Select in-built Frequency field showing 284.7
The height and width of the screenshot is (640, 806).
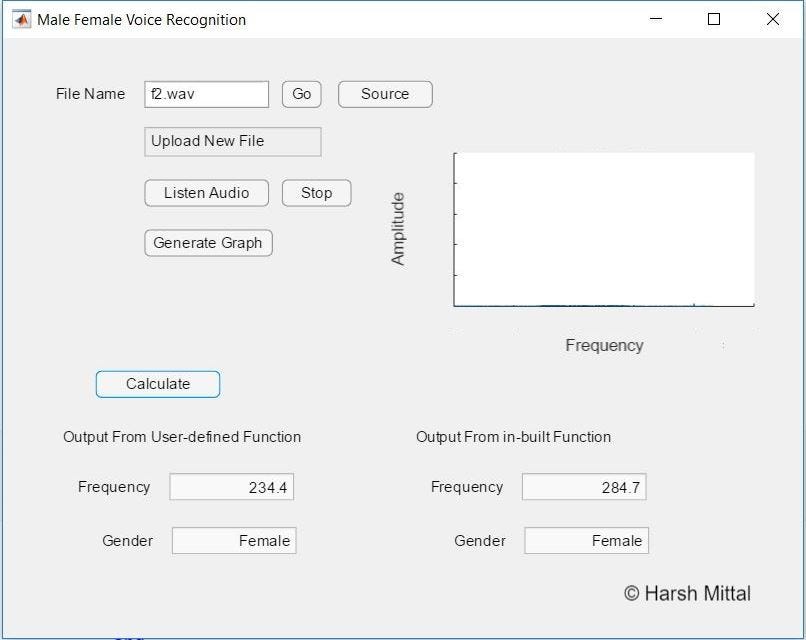pyautogui.click(x=584, y=487)
